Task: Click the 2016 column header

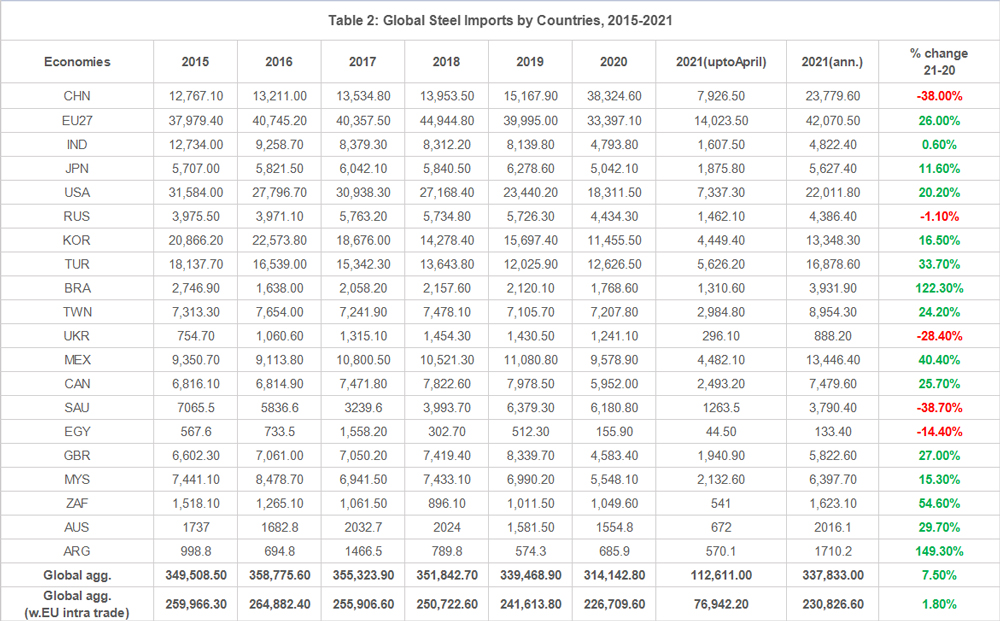Action: 279,61
